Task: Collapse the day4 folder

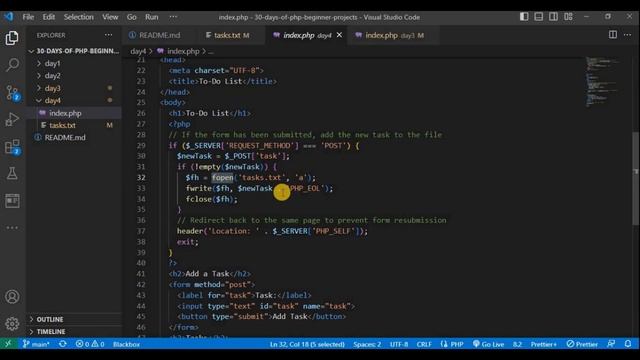Action: click(52, 100)
